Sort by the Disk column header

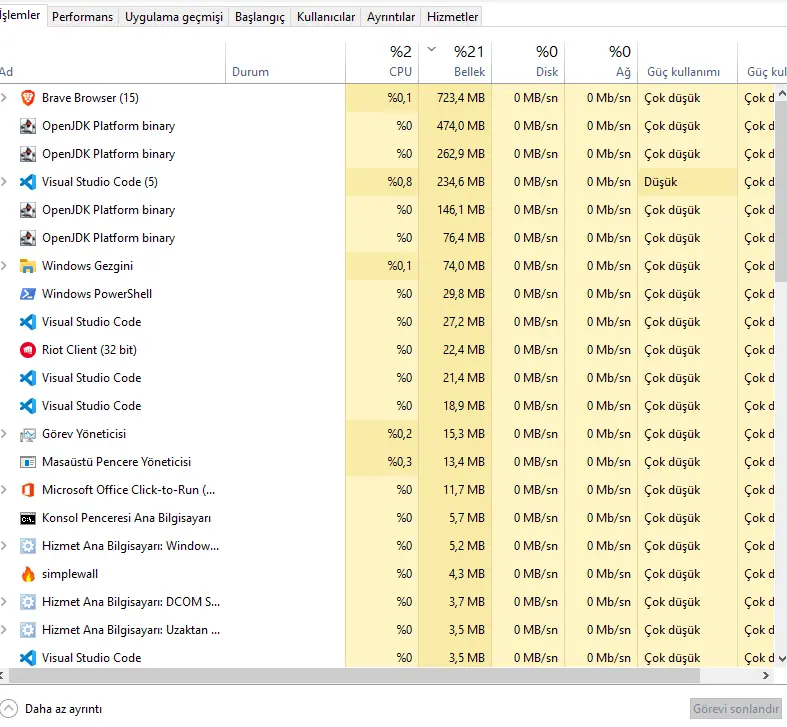point(528,62)
